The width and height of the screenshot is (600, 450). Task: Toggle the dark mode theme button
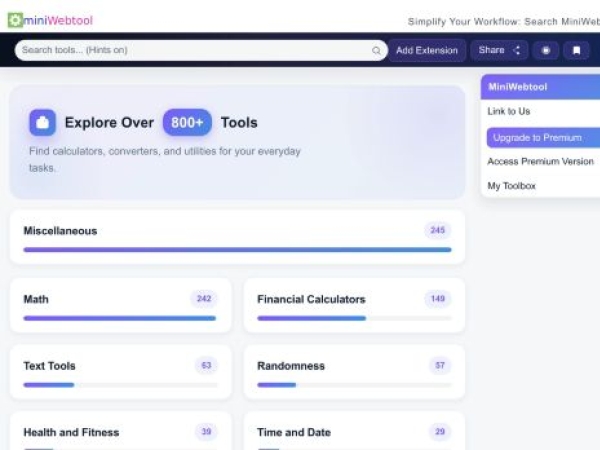click(x=545, y=50)
